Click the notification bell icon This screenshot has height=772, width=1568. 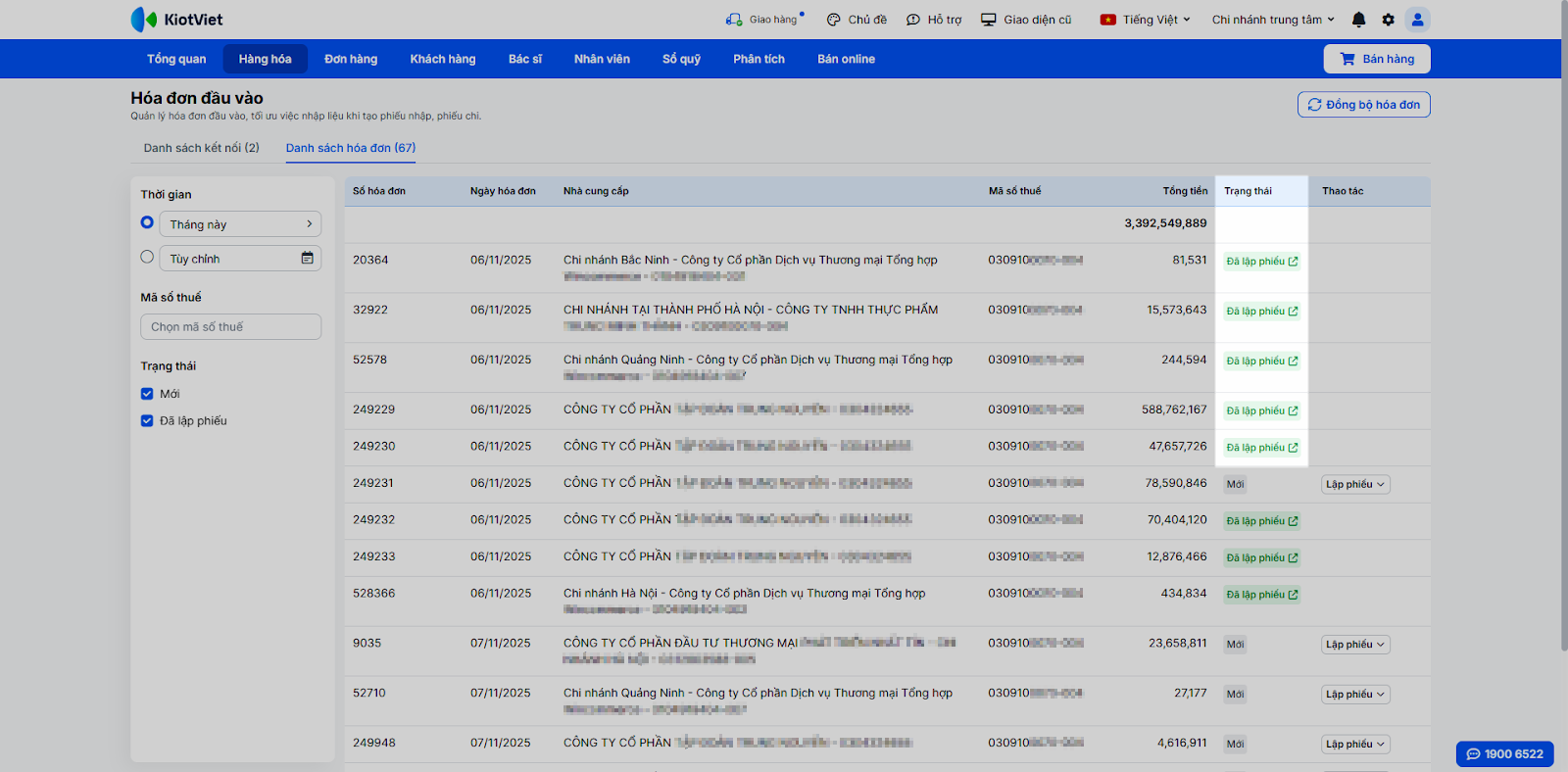click(x=1358, y=20)
